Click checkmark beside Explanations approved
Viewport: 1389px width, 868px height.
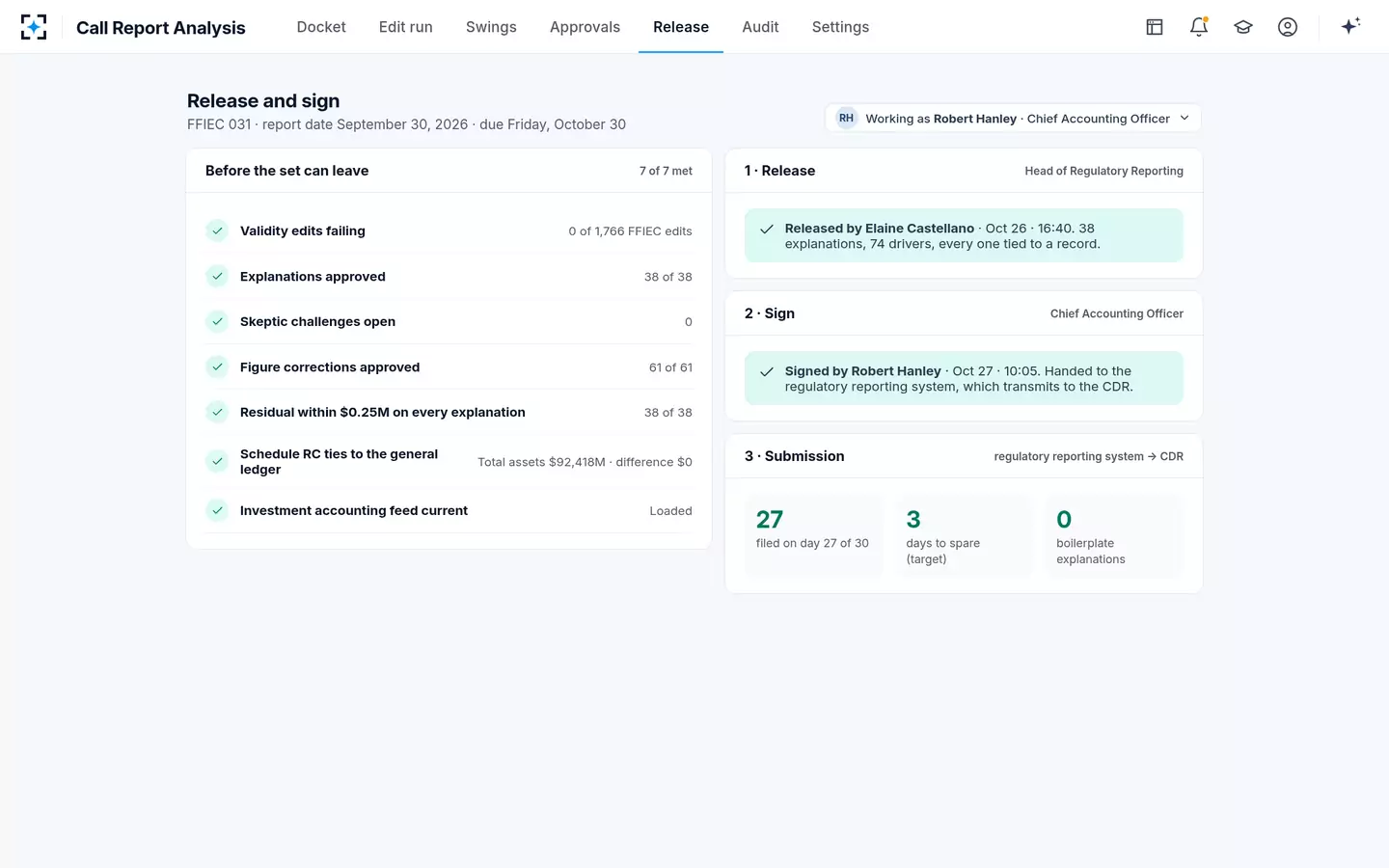click(x=217, y=276)
